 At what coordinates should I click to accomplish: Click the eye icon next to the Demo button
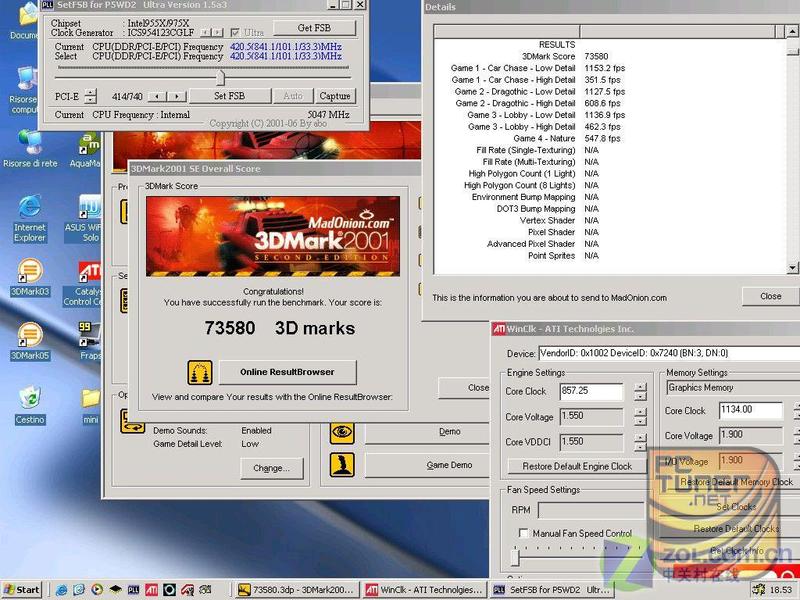342,432
